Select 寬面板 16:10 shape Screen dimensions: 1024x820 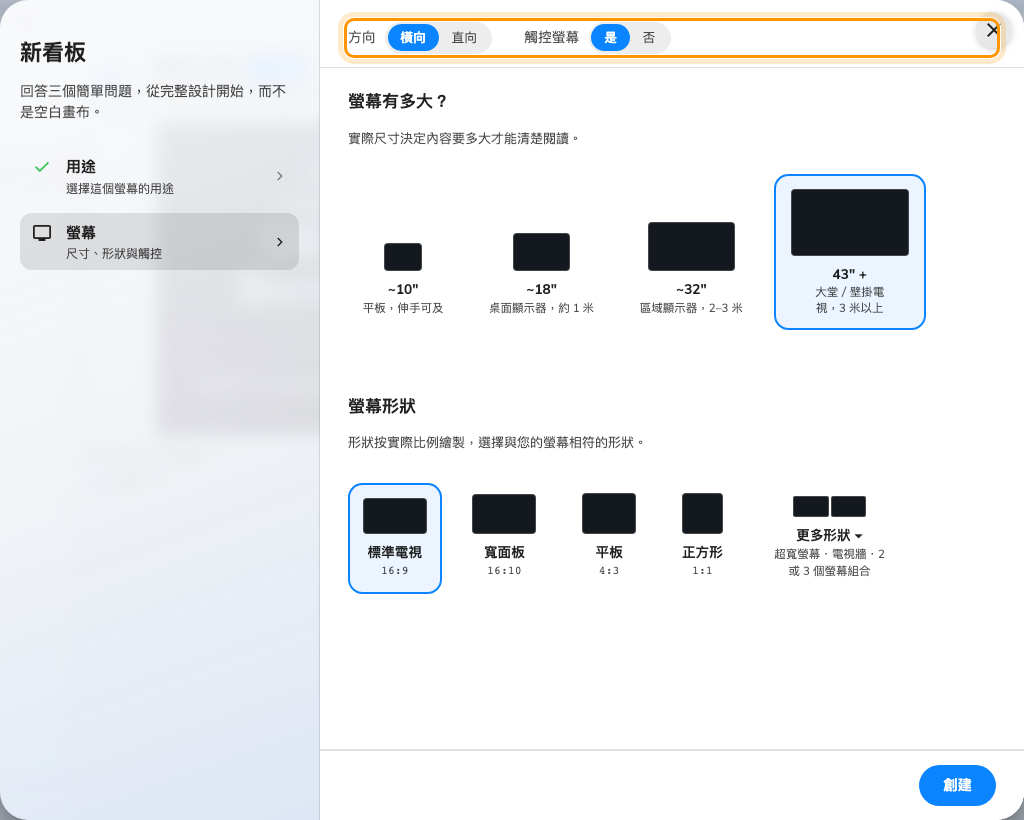[x=504, y=535]
